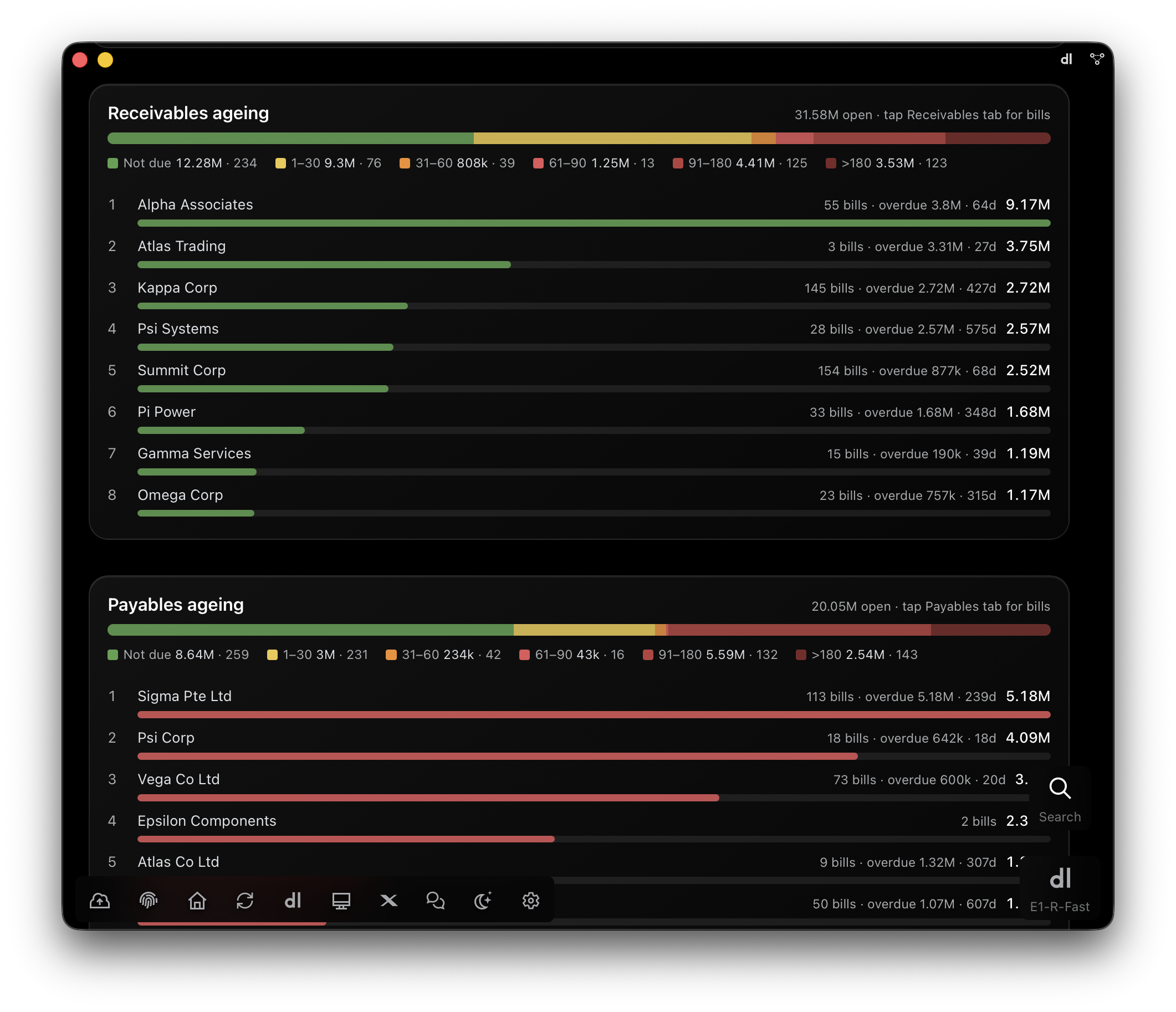Select the Pi Power row
The height and width of the screenshot is (1012, 1176).
pos(579,418)
